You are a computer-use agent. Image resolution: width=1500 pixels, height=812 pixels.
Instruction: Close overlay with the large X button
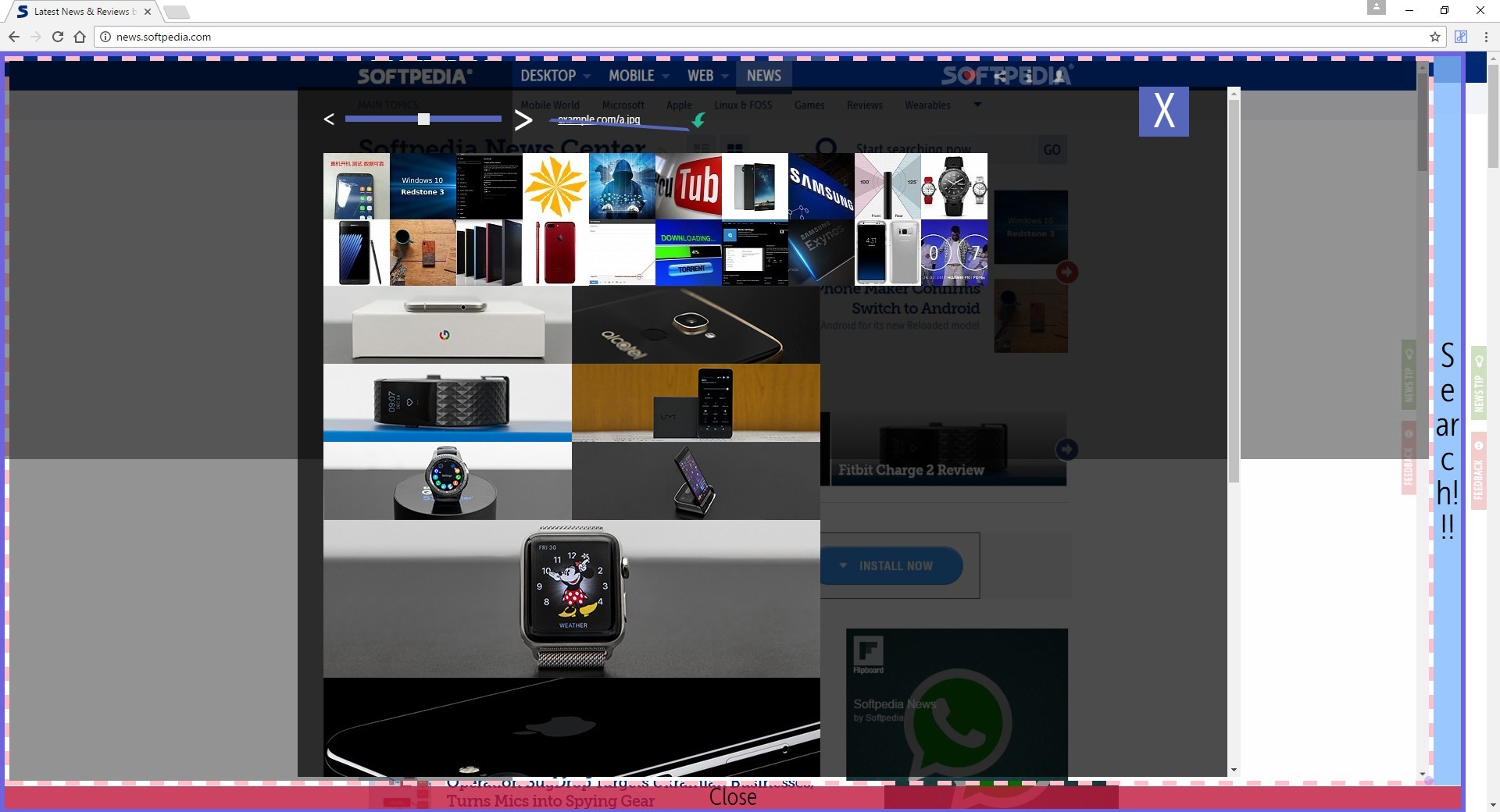click(1163, 112)
